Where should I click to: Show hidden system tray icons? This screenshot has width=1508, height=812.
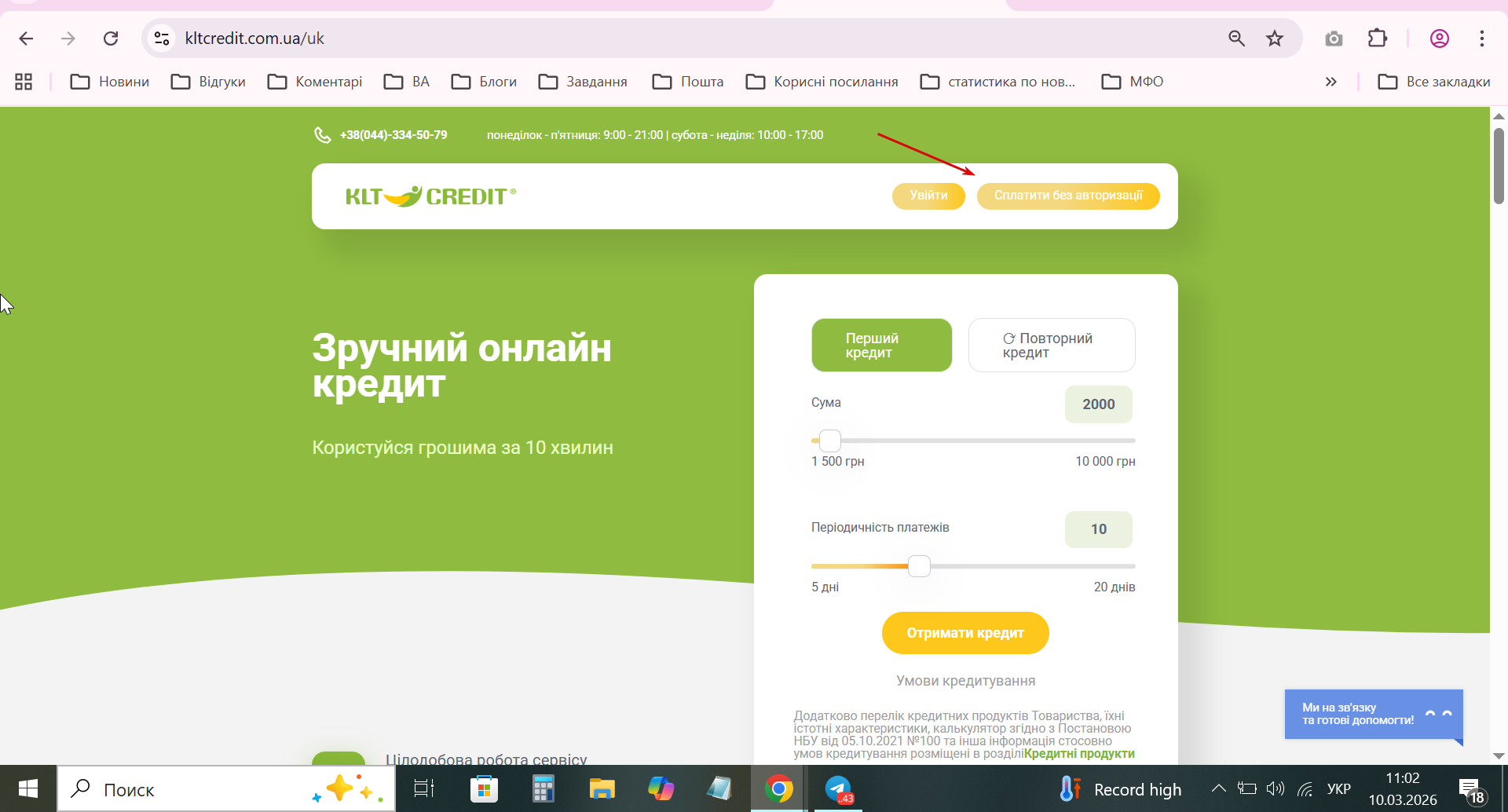pos(1218,788)
